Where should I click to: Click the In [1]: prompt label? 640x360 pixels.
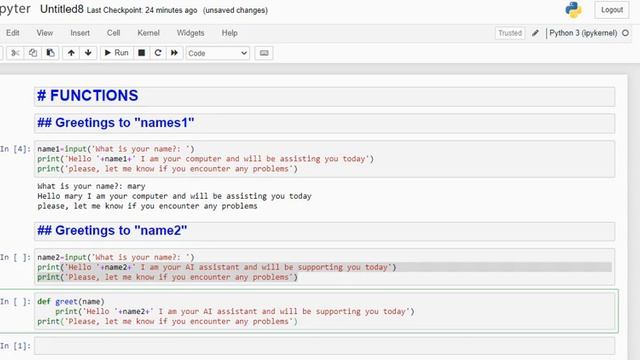click(x=16, y=346)
